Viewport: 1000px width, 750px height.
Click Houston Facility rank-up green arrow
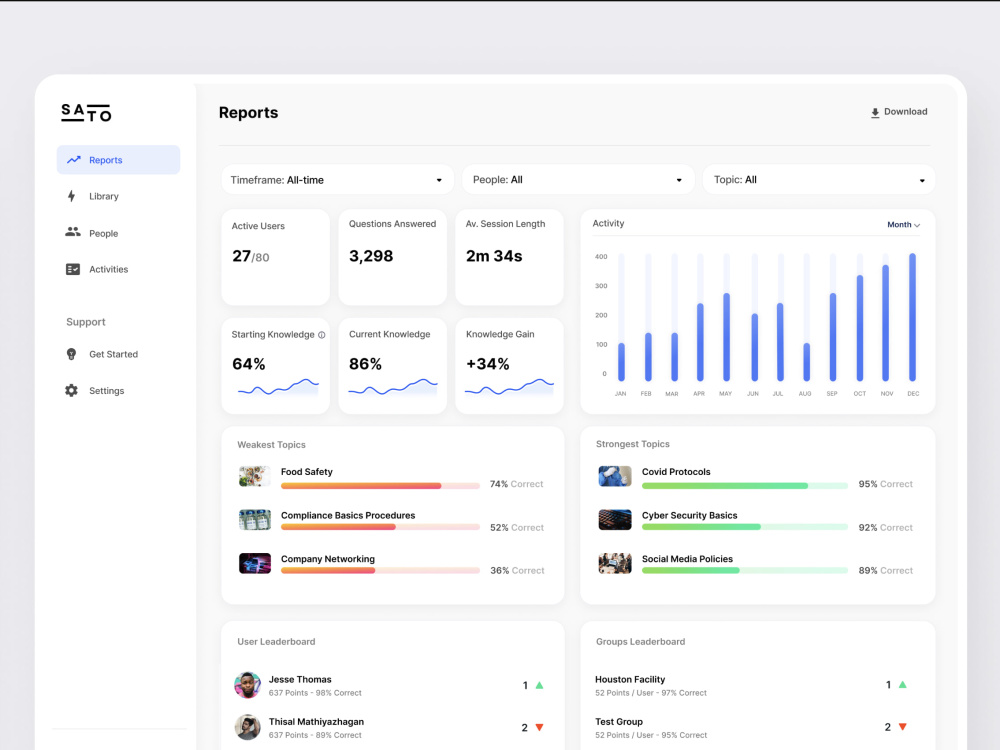902,684
